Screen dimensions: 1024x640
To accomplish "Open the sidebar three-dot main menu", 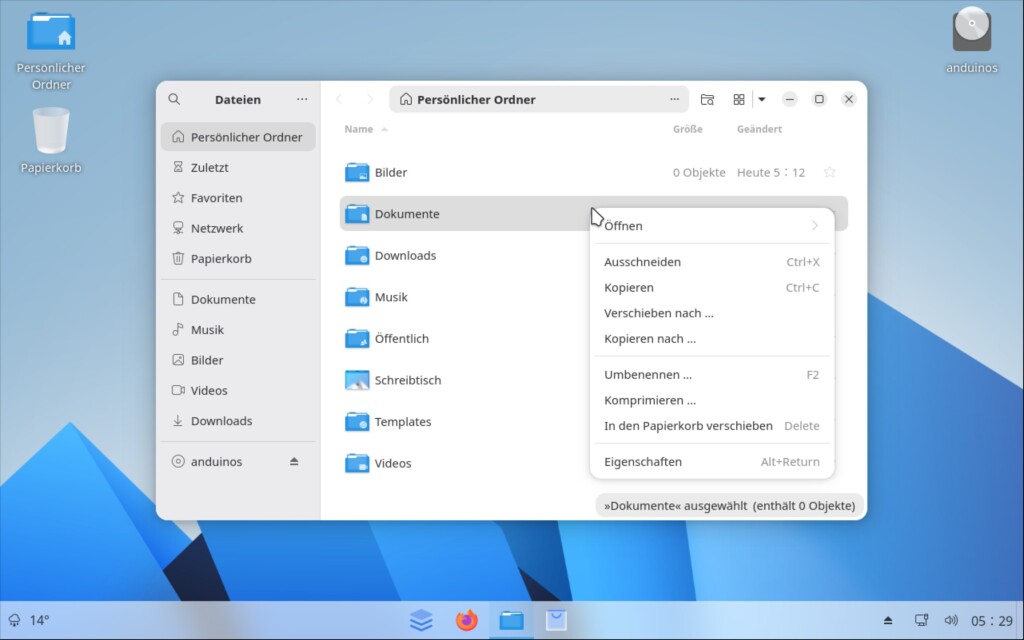I will click(x=302, y=99).
